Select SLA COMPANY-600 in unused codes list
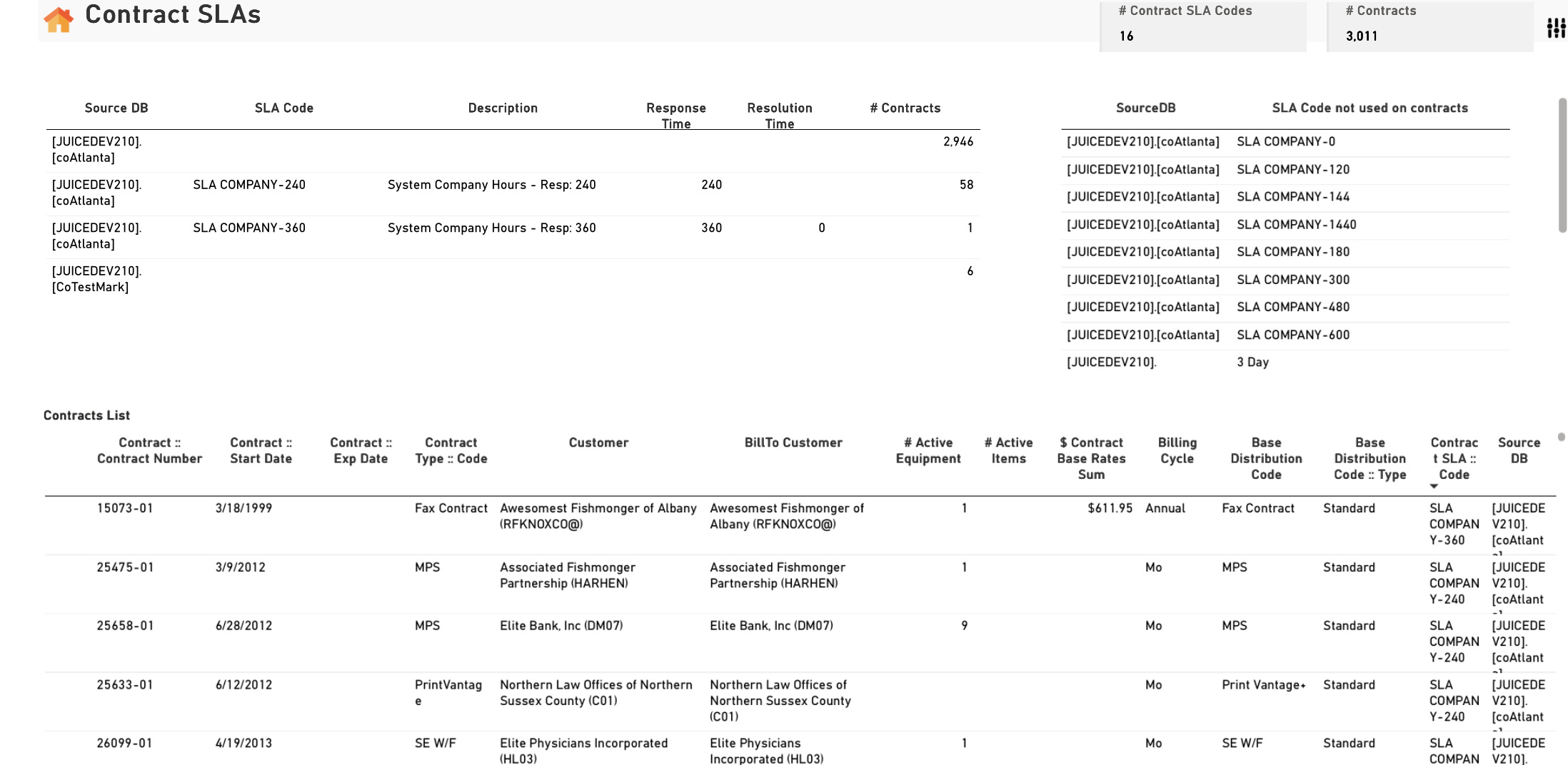The height and width of the screenshot is (765, 1568). click(x=1293, y=335)
